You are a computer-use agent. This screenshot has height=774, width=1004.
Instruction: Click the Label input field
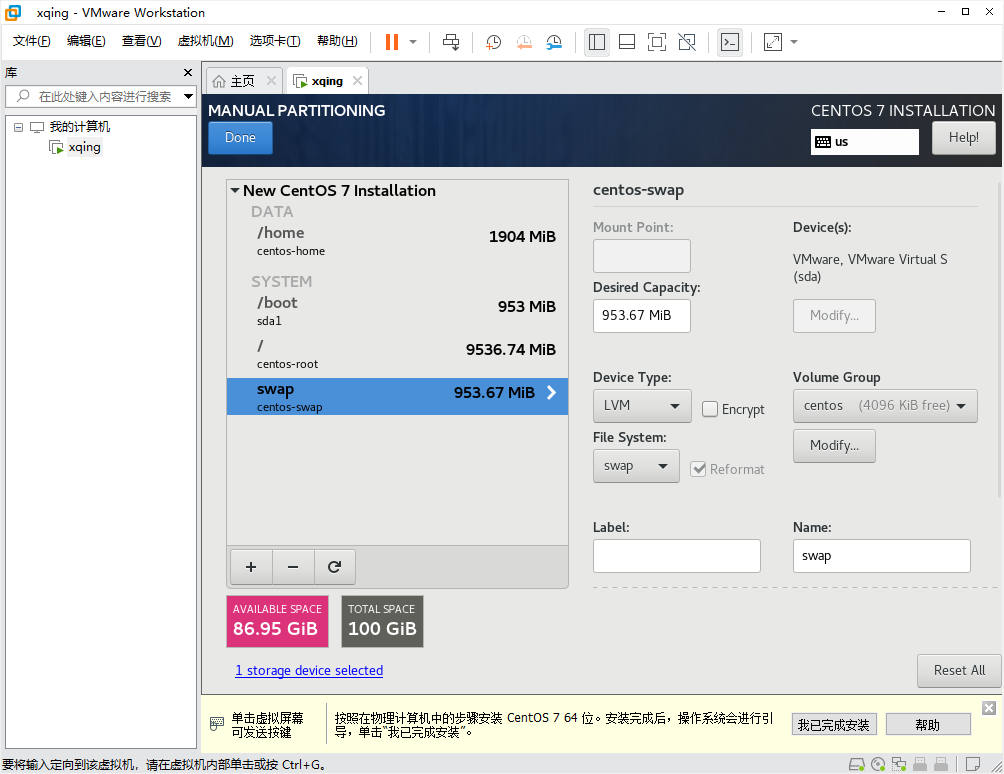coord(676,556)
